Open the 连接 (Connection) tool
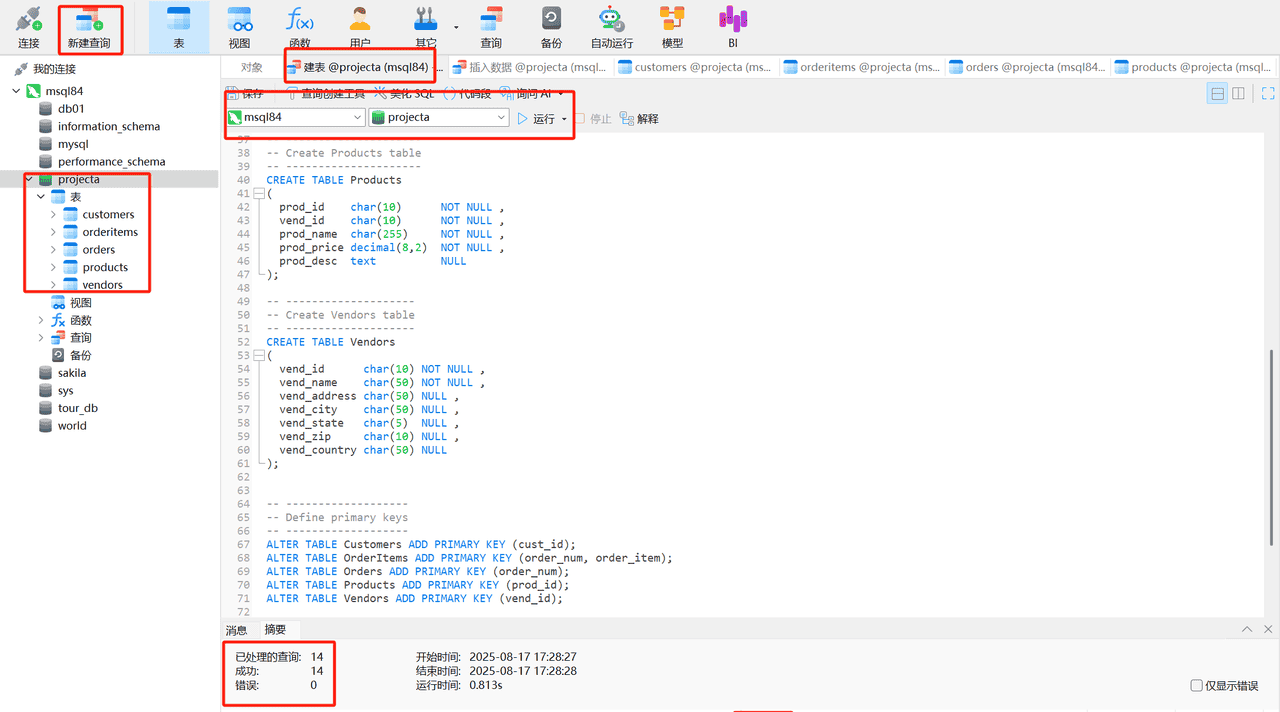 [x=29, y=28]
